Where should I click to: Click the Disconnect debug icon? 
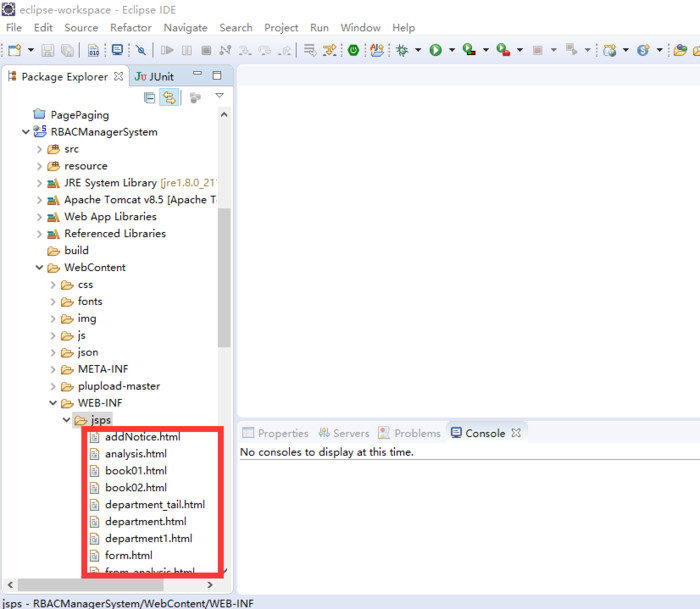225,50
